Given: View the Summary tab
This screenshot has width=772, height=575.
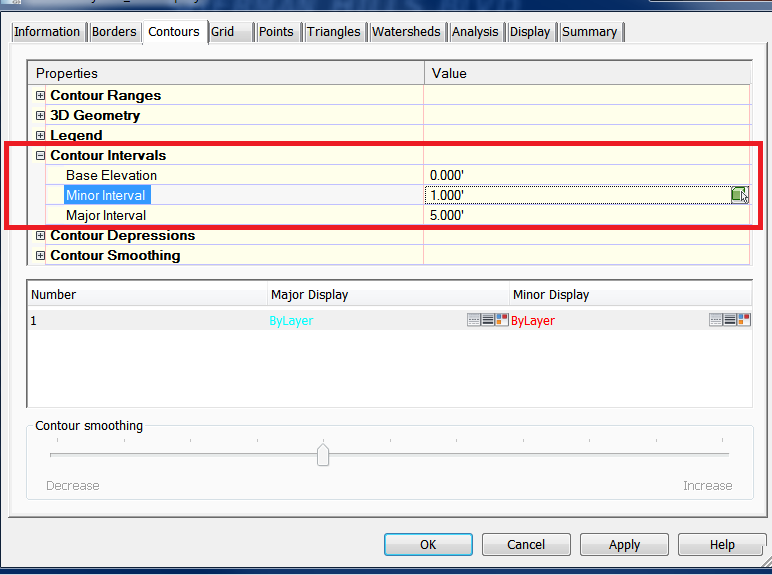Looking at the screenshot, I should (590, 32).
